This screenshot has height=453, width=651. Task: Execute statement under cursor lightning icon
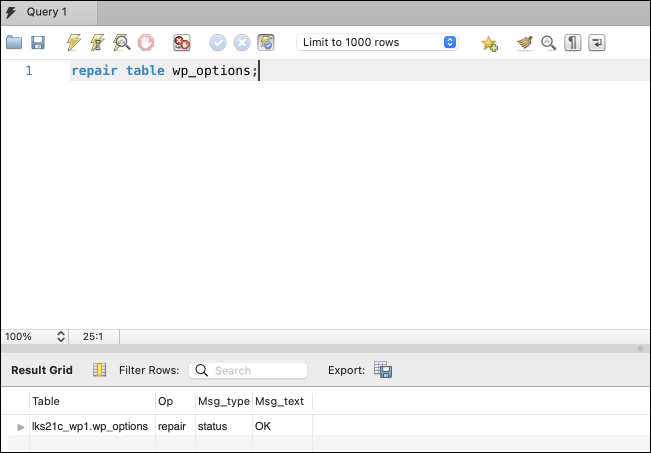click(x=98, y=42)
